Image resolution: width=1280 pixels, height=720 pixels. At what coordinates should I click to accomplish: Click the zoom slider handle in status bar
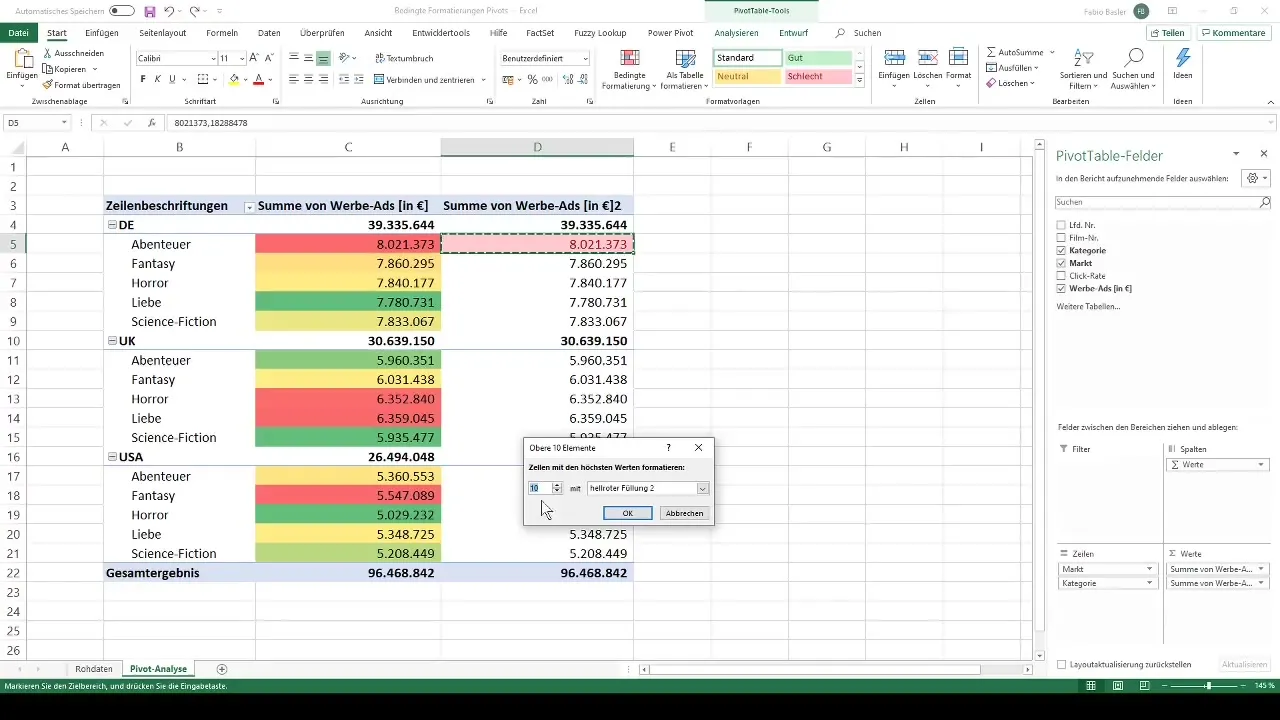1208,686
